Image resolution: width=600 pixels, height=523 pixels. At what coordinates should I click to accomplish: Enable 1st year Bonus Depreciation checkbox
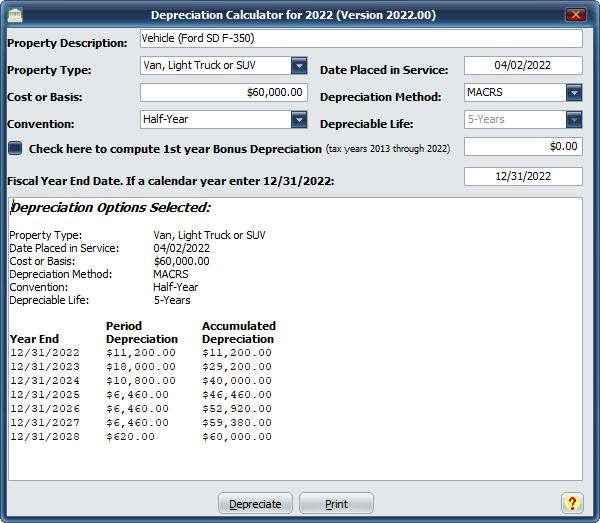(15, 148)
